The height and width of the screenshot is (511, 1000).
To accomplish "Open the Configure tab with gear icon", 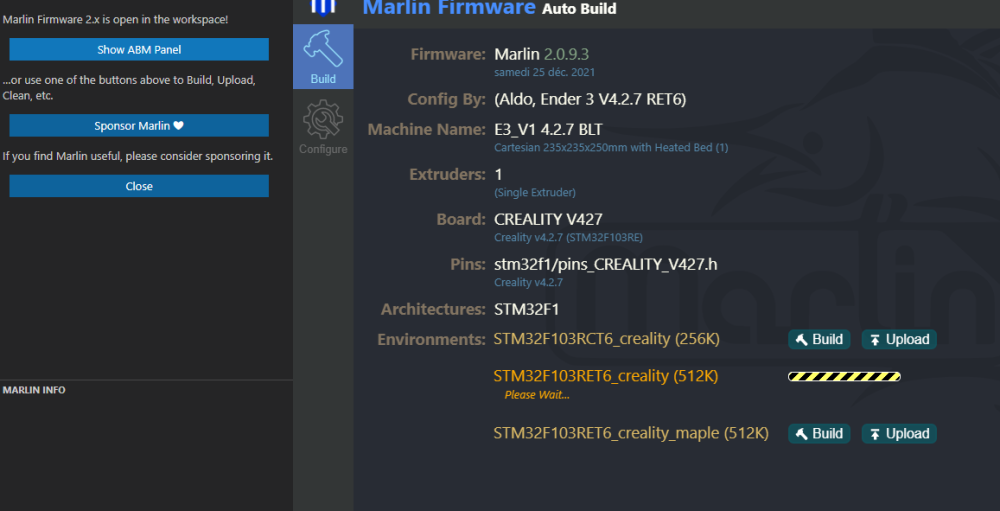I will coord(323,127).
